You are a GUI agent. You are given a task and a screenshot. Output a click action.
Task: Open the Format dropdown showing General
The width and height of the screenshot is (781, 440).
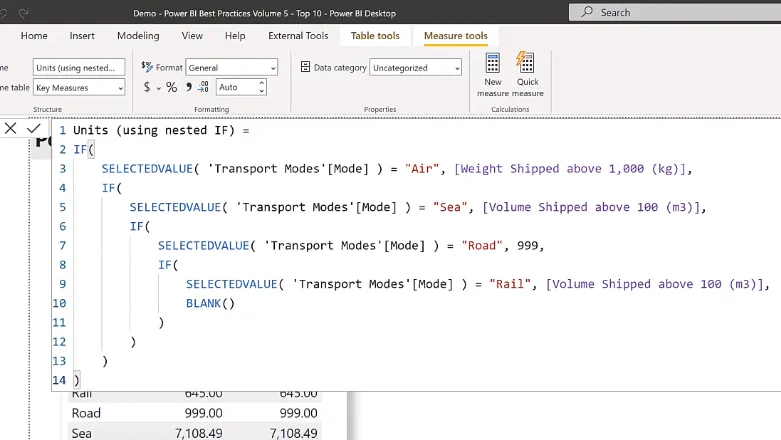pos(232,67)
